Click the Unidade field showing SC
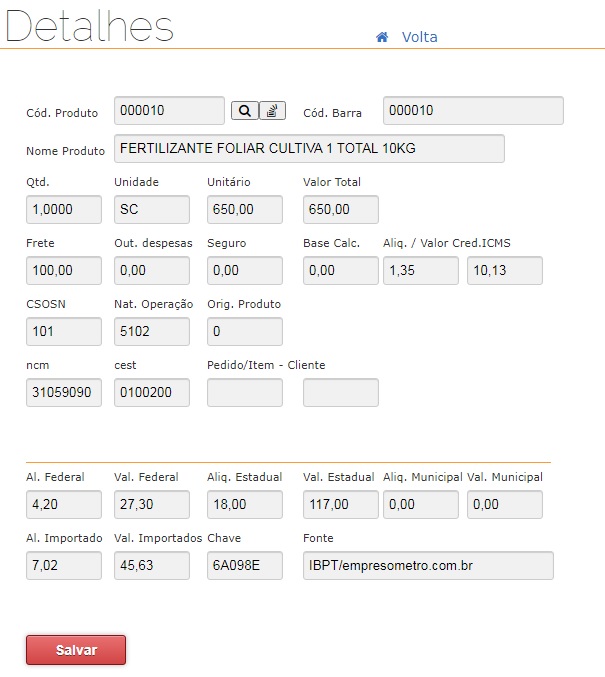This screenshot has height=677, width=605. click(151, 210)
